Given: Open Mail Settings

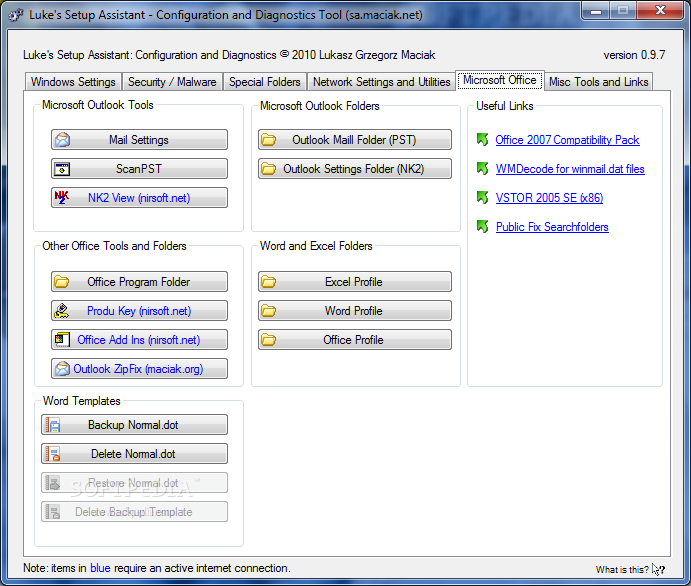Looking at the screenshot, I should click(x=139, y=140).
